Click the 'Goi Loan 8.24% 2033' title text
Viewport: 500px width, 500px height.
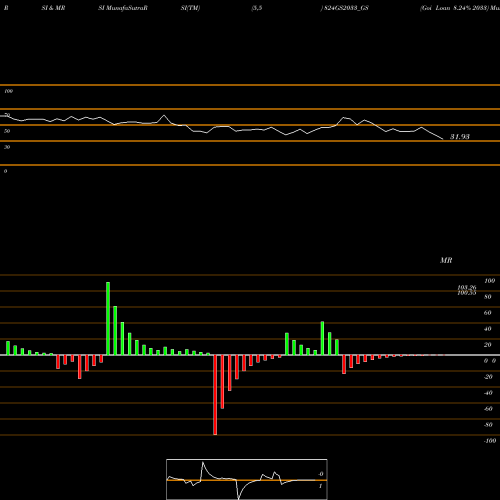(x=454, y=8)
